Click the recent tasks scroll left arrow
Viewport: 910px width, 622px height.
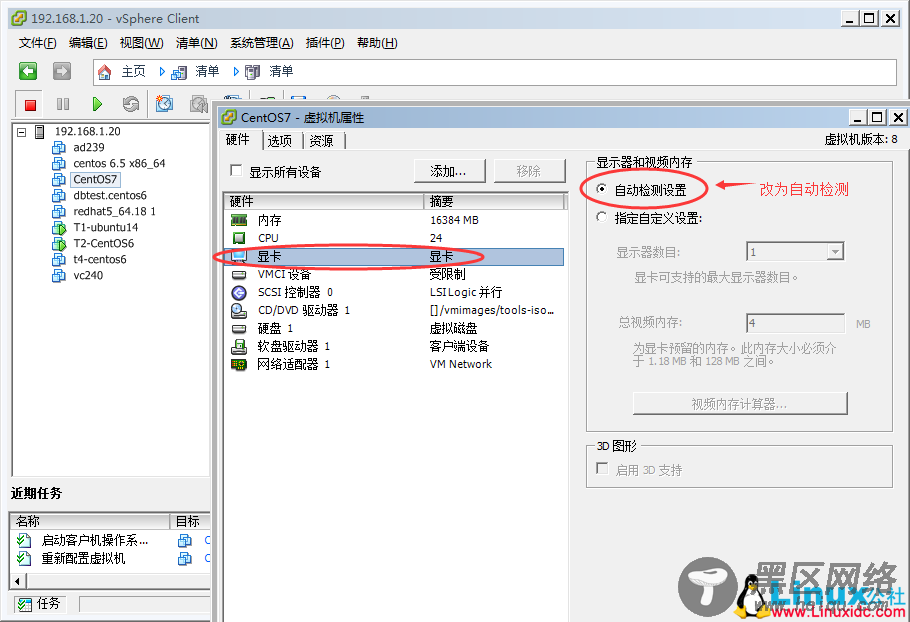17,581
